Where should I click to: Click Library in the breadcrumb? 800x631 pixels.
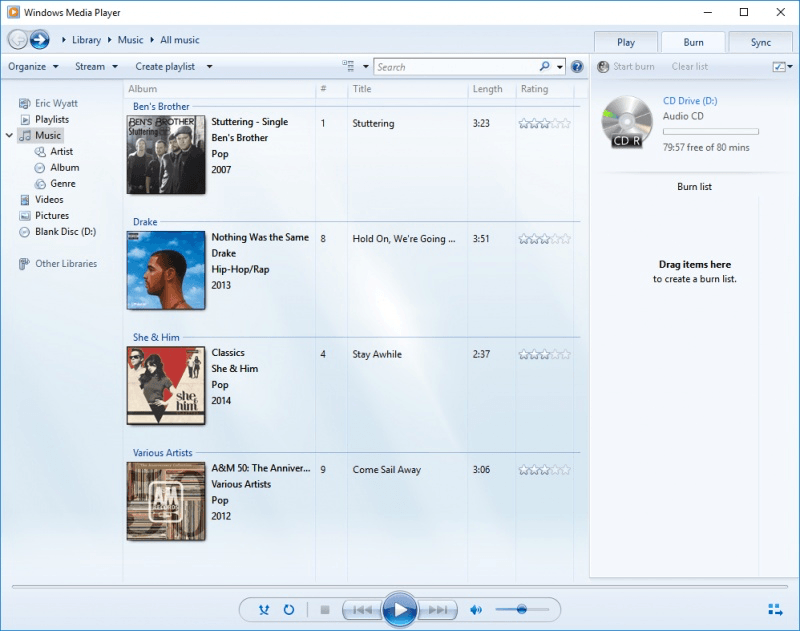(86, 40)
